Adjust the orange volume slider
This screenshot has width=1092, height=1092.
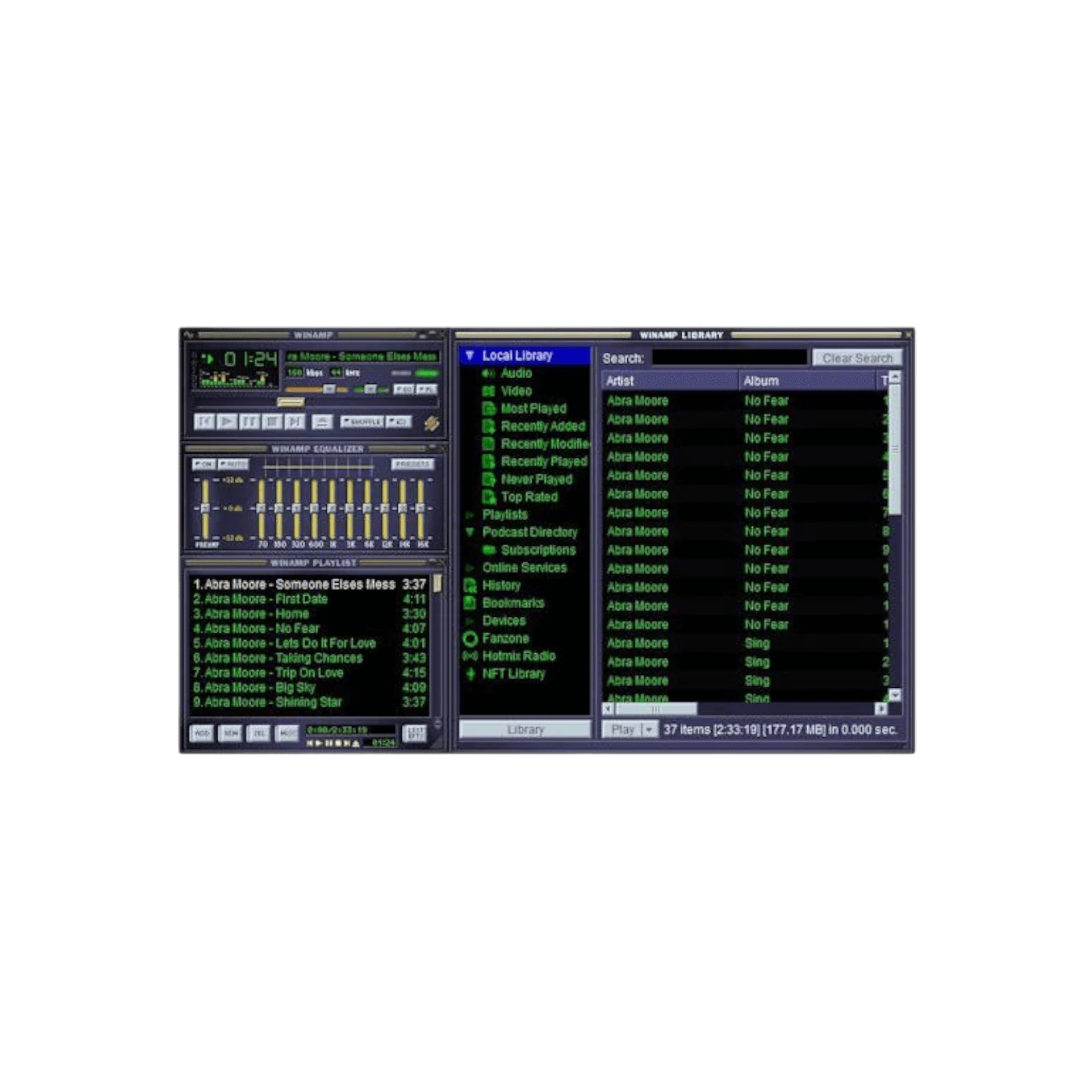pos(317,389)
